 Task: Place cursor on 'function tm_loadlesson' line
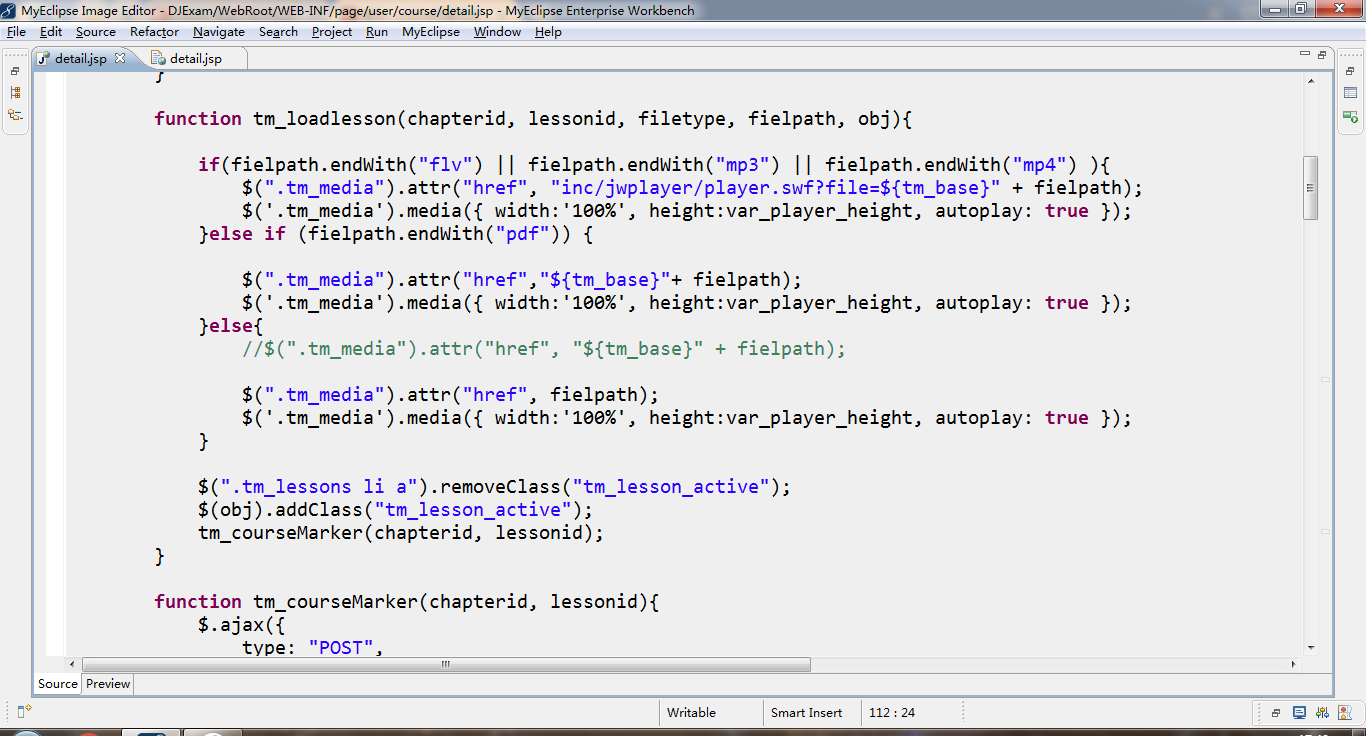pos(533,119)
